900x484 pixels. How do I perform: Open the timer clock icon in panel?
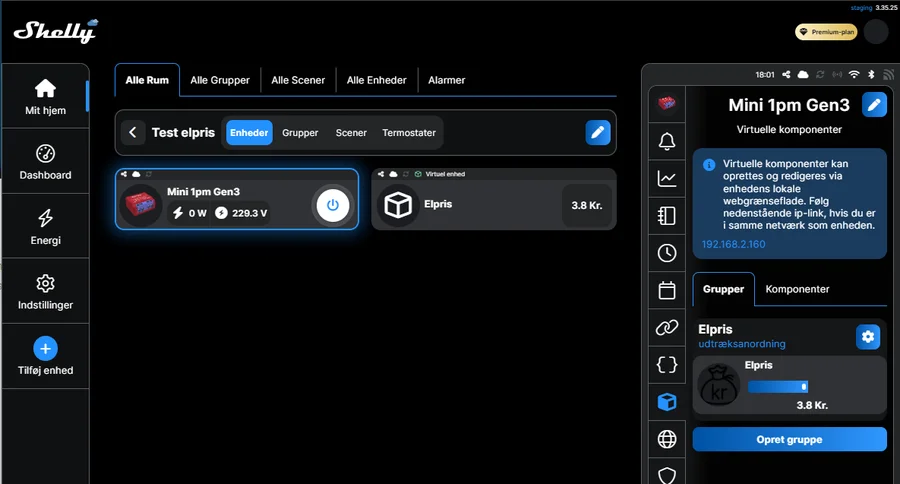click(x=666, y=253)
